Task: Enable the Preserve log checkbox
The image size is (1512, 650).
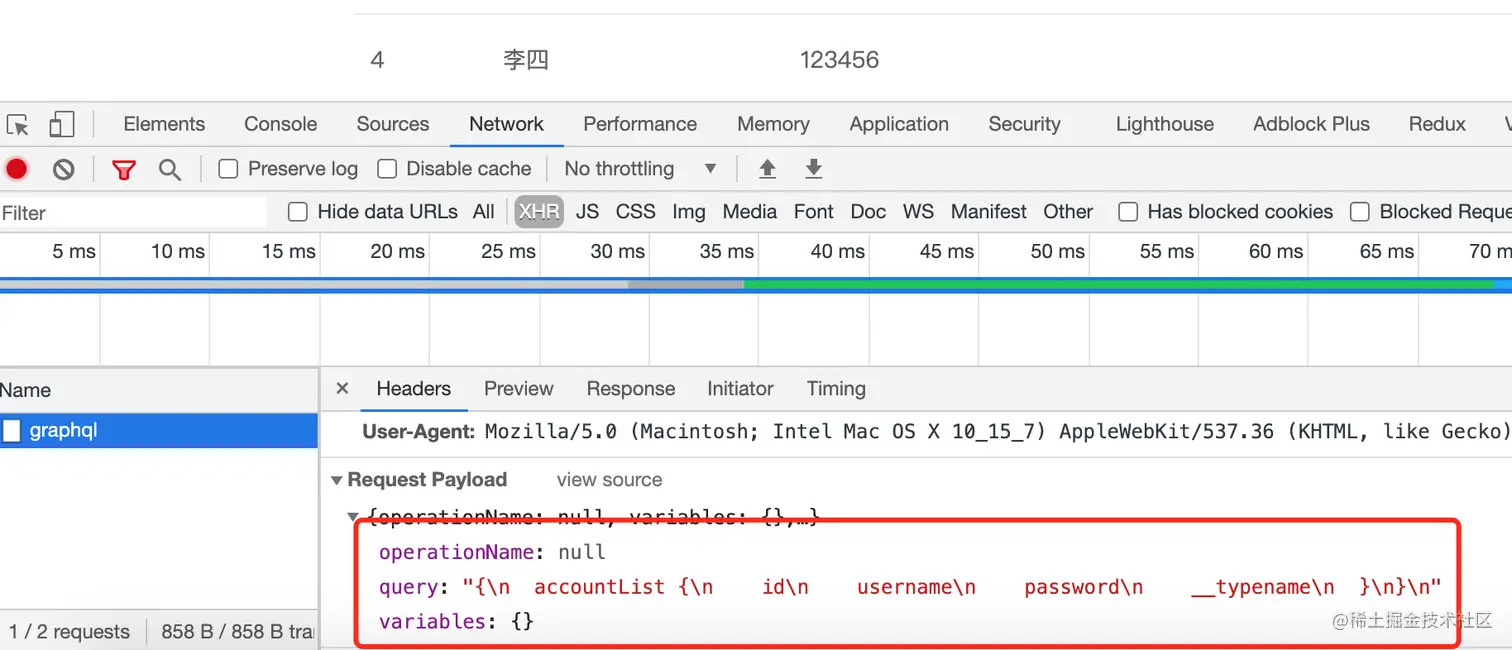Action: [x=227, y=169]
